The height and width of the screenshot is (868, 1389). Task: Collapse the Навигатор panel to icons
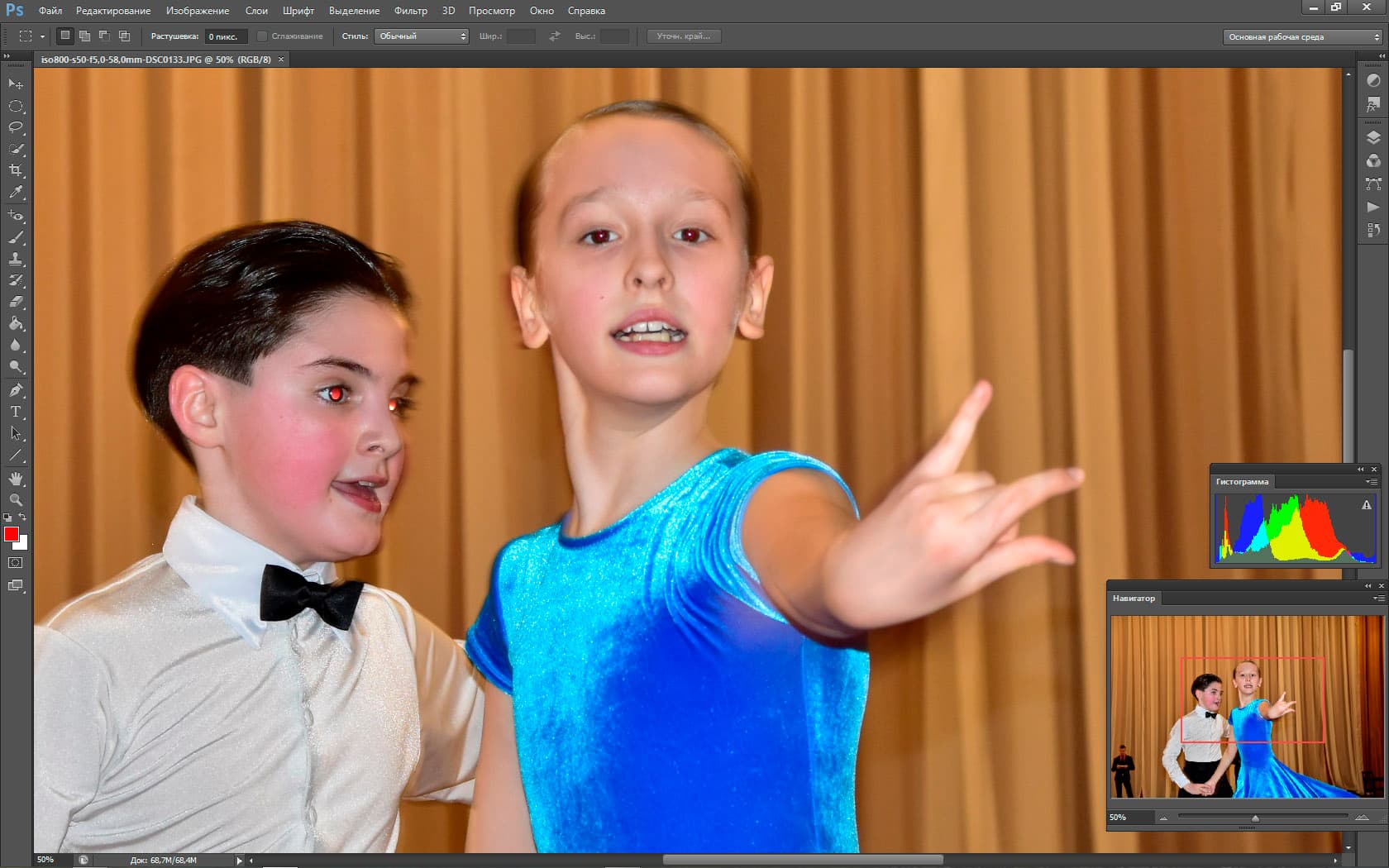(1368, 585)
